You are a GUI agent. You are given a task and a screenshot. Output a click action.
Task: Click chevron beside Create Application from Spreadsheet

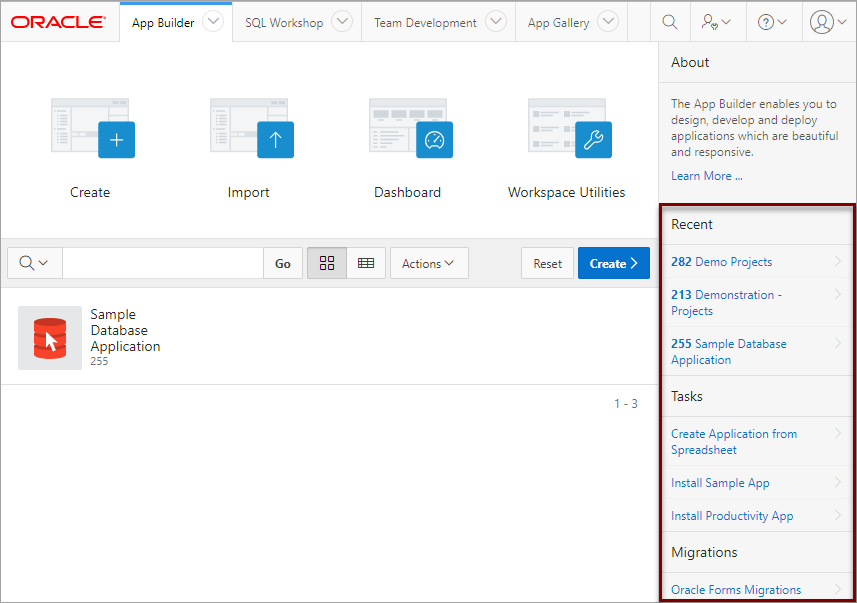pos(838,433)
